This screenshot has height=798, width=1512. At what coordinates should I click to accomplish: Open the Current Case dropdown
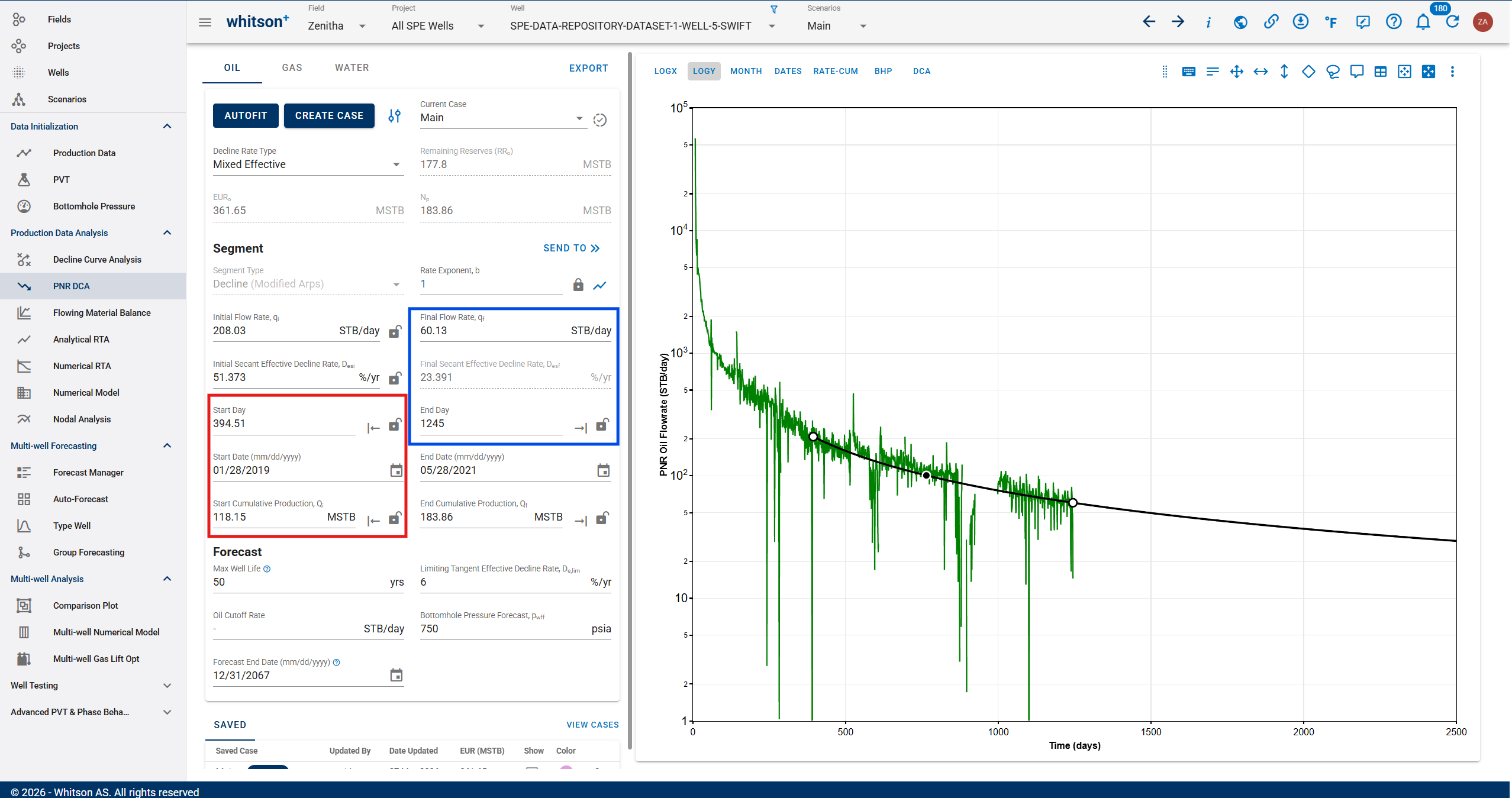coord(503,118)
